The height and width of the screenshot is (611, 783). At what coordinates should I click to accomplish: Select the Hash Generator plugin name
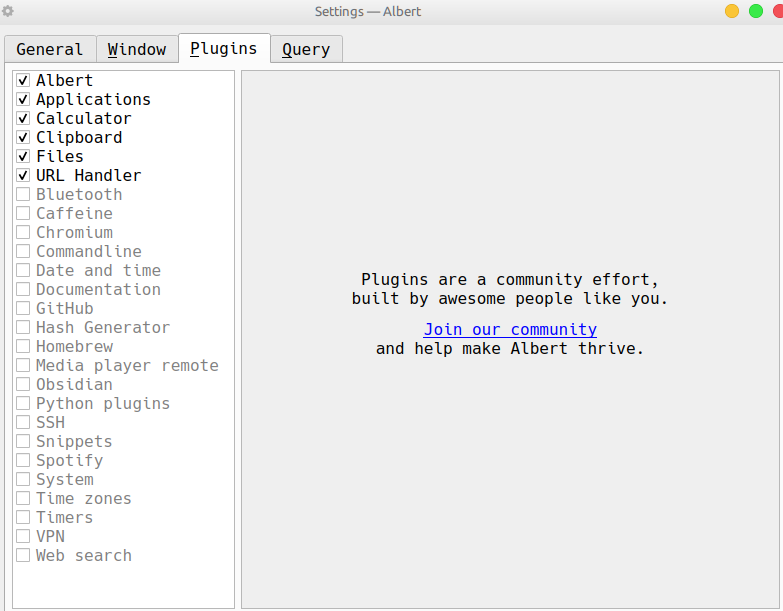[103, 327]
